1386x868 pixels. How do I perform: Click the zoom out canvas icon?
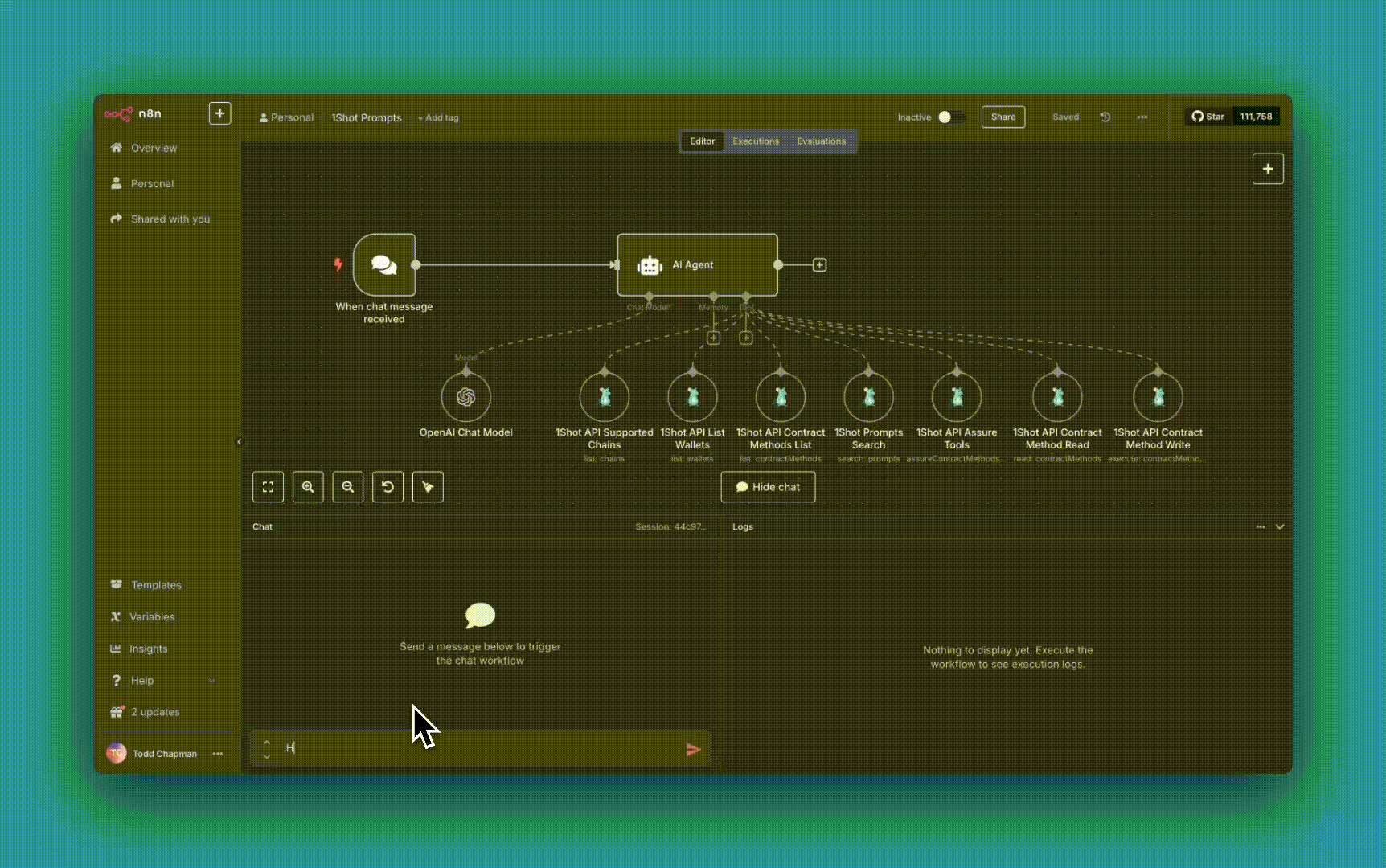348,487
